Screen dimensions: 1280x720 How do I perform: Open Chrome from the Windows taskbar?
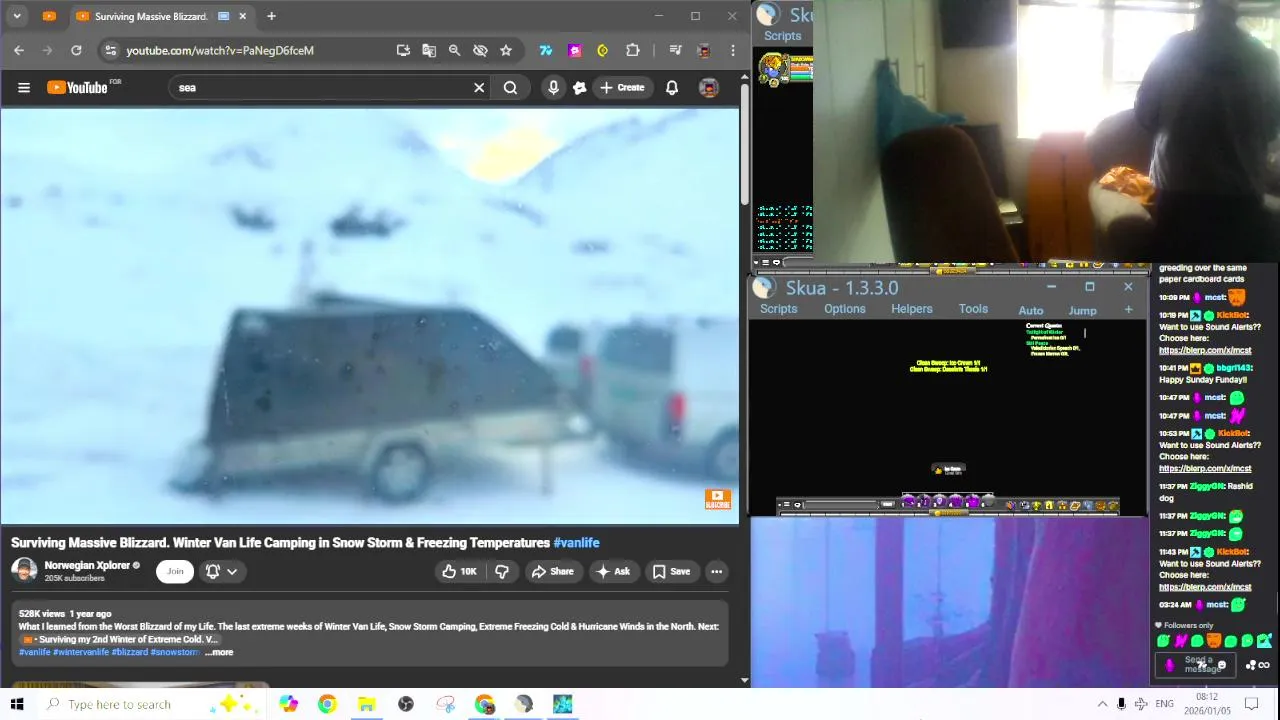[x=327, y=704]
